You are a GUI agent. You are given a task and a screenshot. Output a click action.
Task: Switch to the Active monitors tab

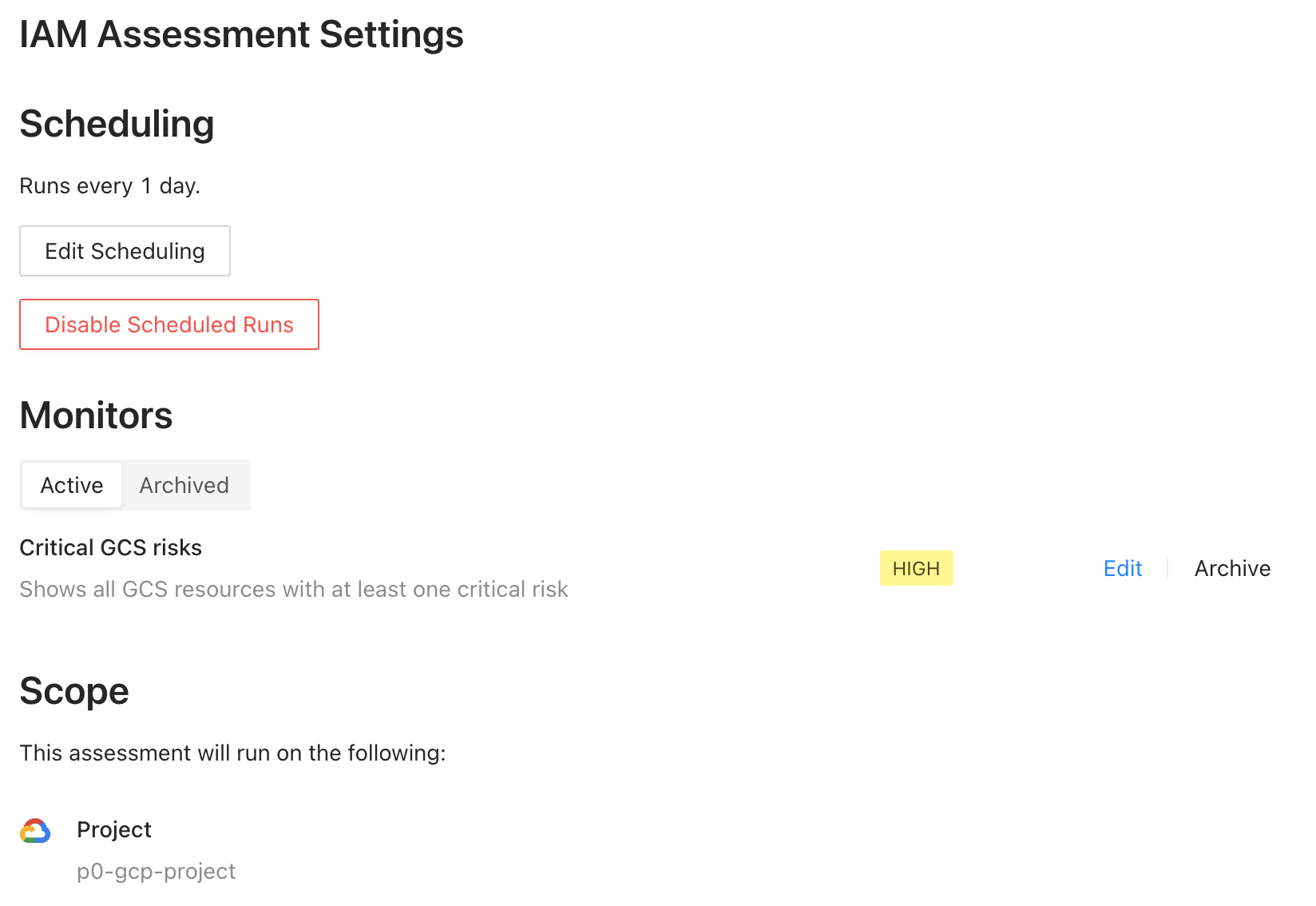(72, 485)
